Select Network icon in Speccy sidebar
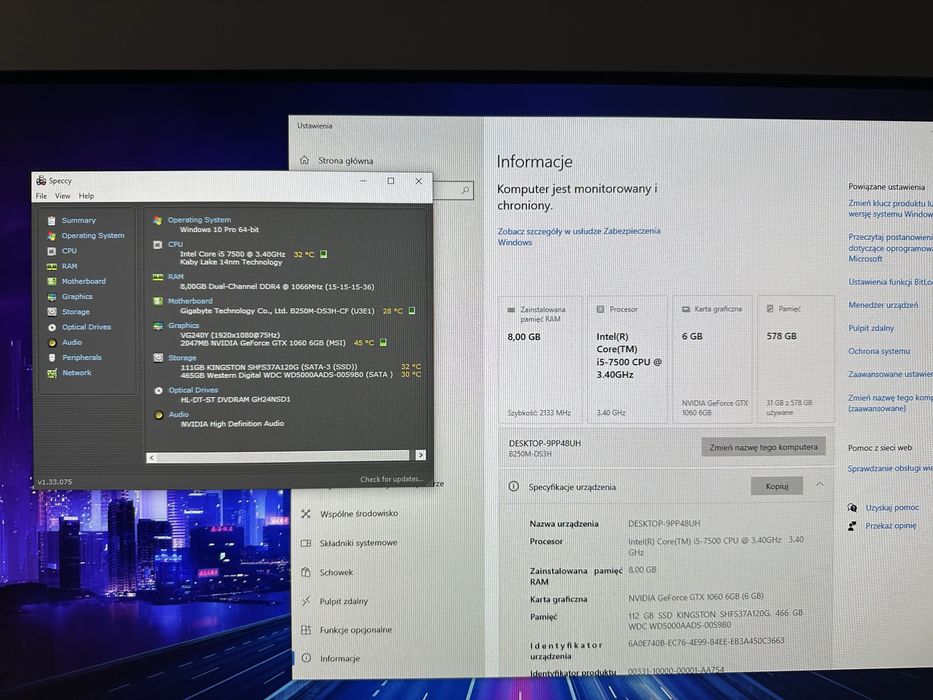Viewport: 933px width, 700px height. click(52, 373)
